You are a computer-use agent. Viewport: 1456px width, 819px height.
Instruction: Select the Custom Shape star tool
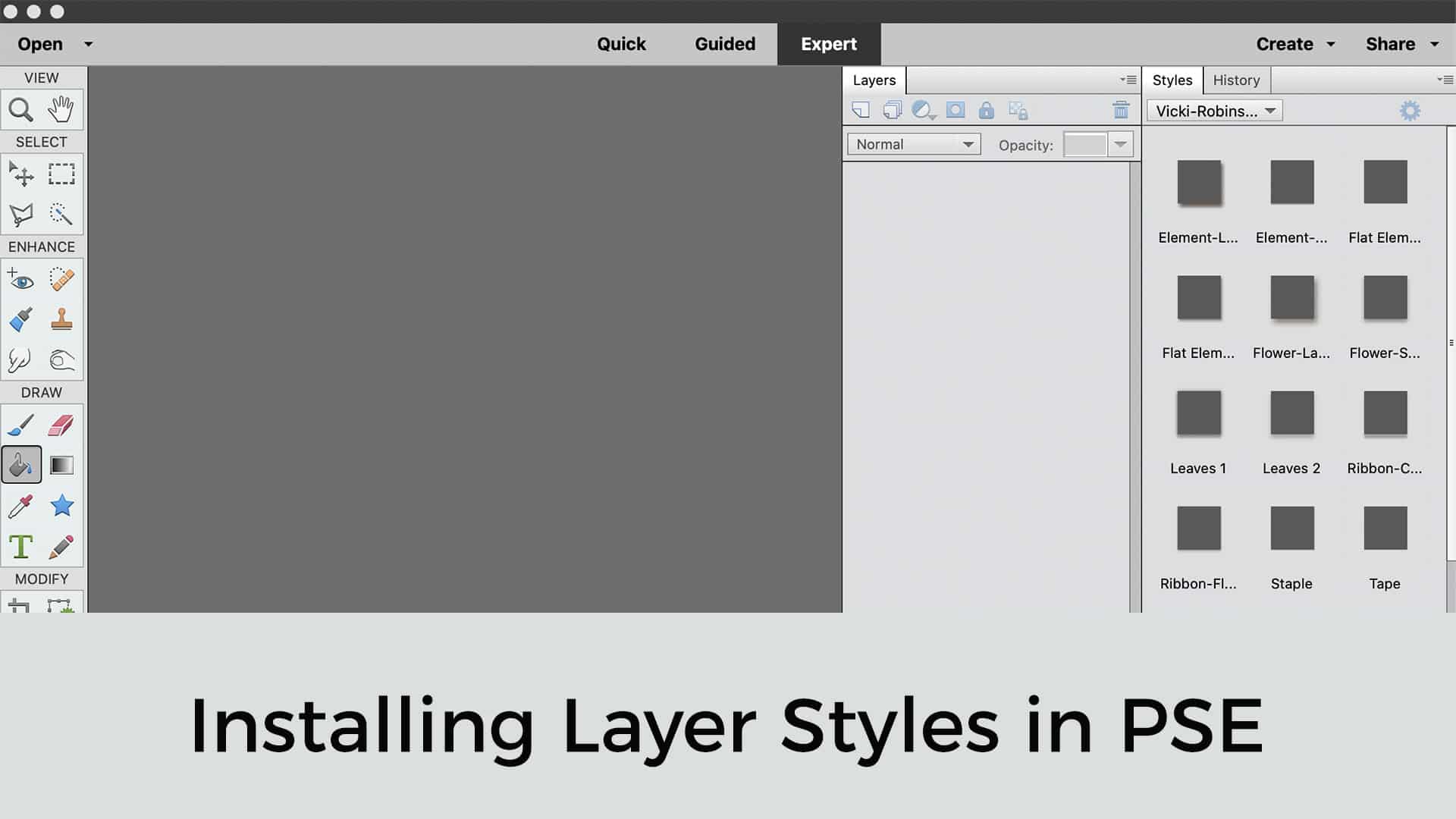[x=61, y=506]
